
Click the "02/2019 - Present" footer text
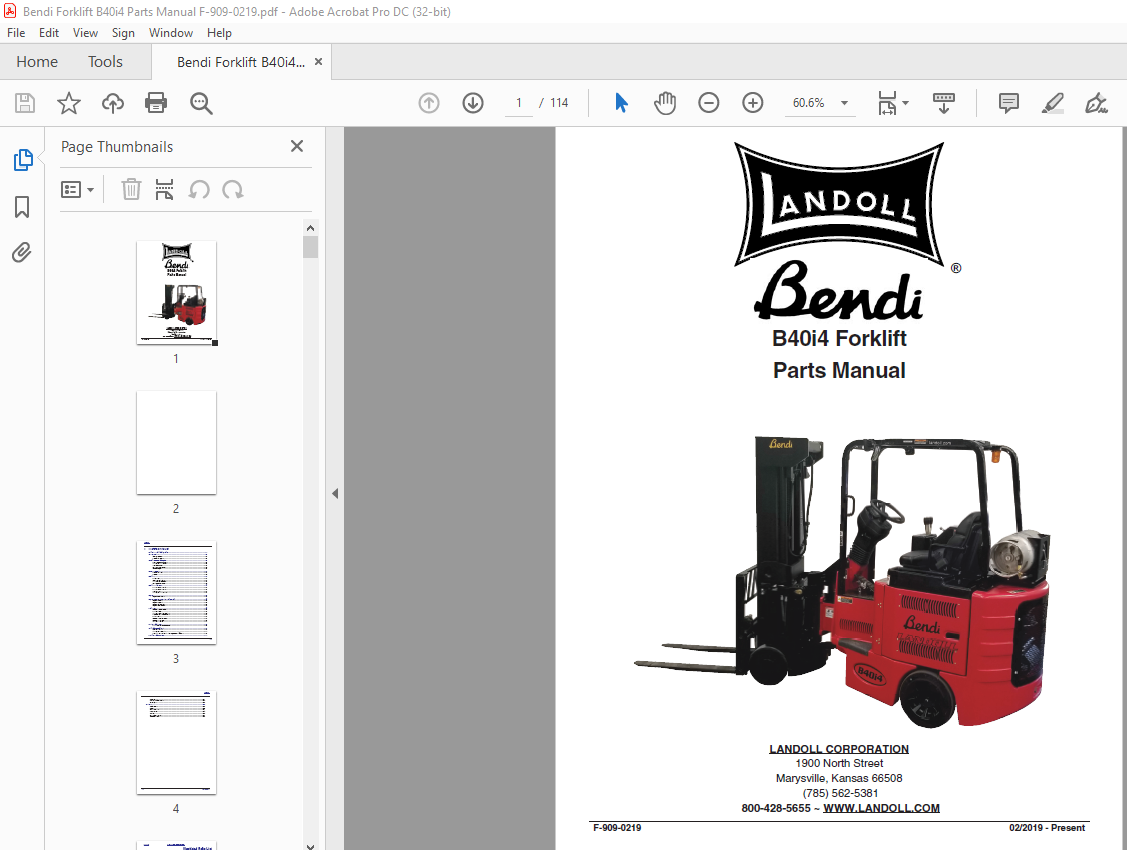(x=1047, y=828)
